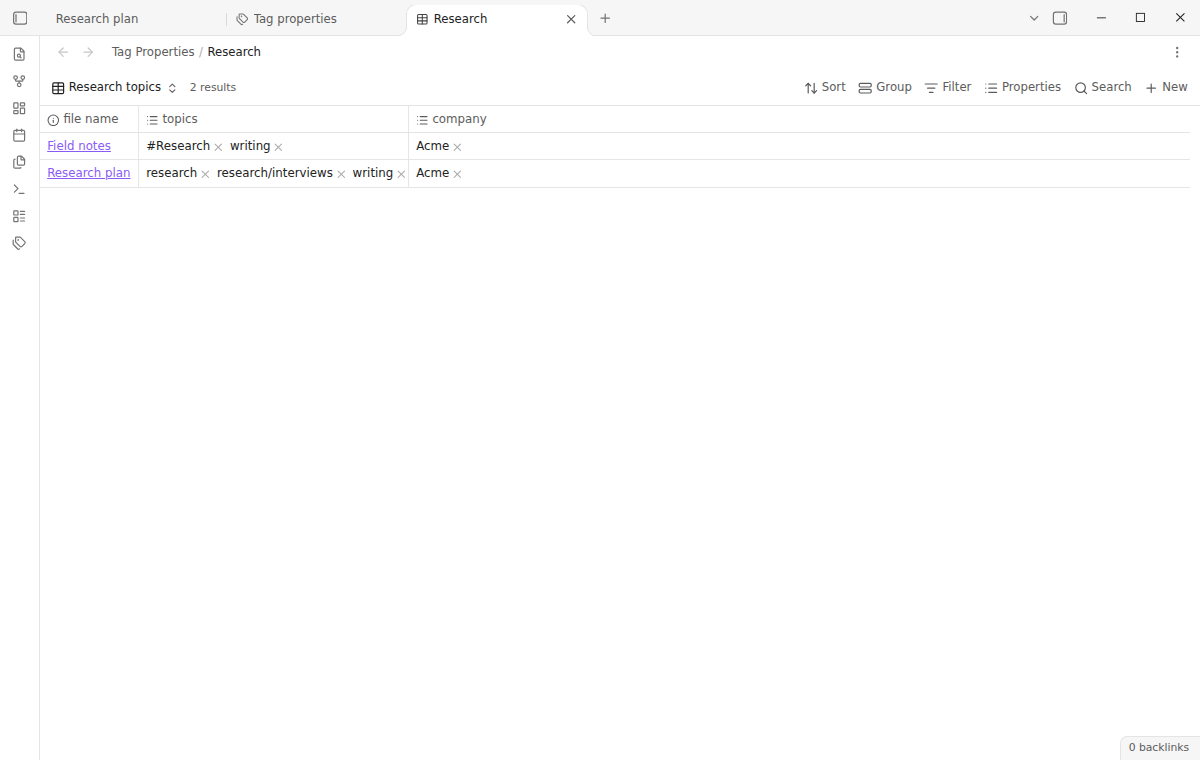Remove research tag from Research plan row
1200x760 pixels.
tap(205, 174)
